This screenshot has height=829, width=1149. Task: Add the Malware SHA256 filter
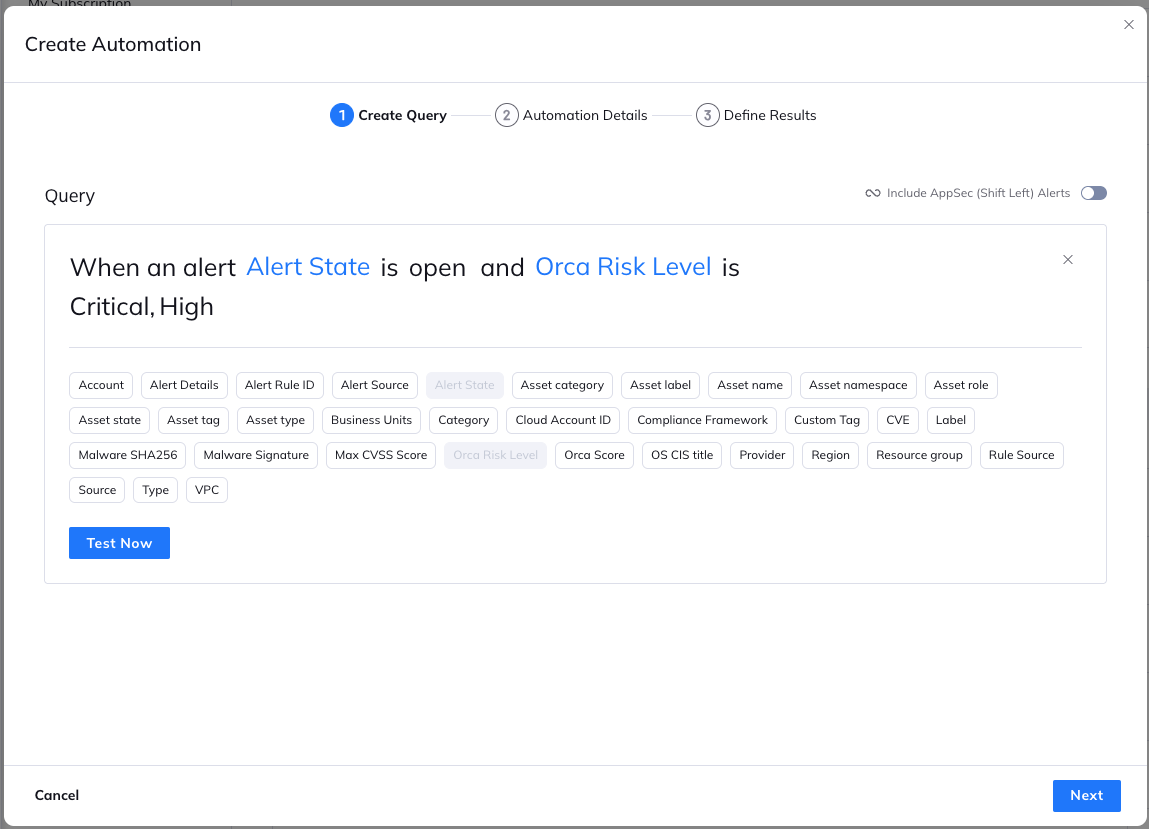point(128,455)
